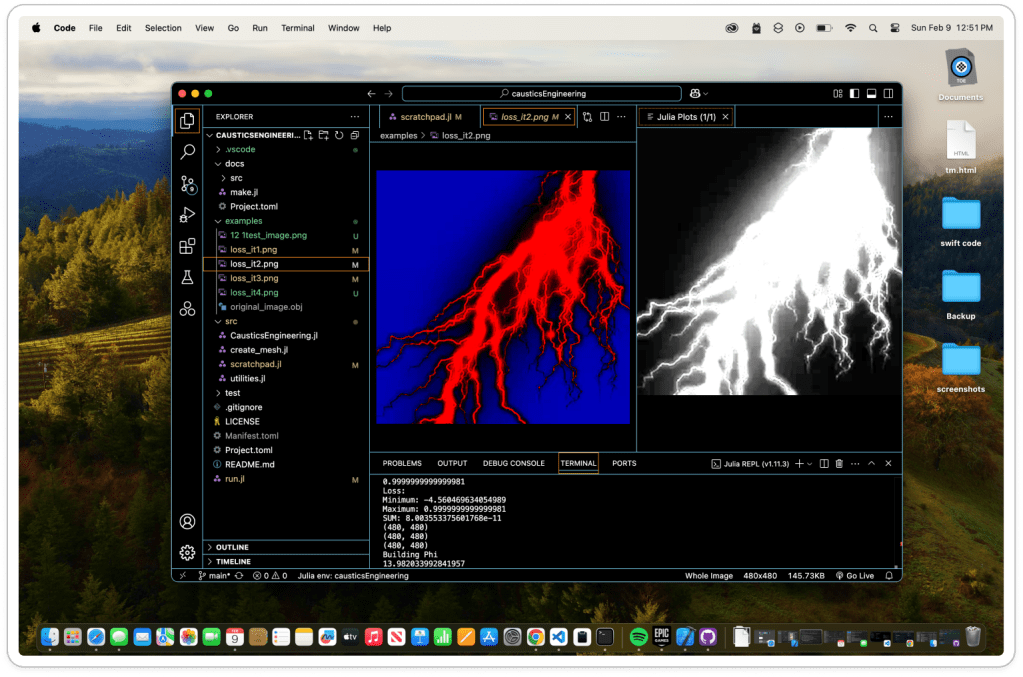1023x677 pixels.
Task: Expand the OUTLINE section
Action: (232, 547)
